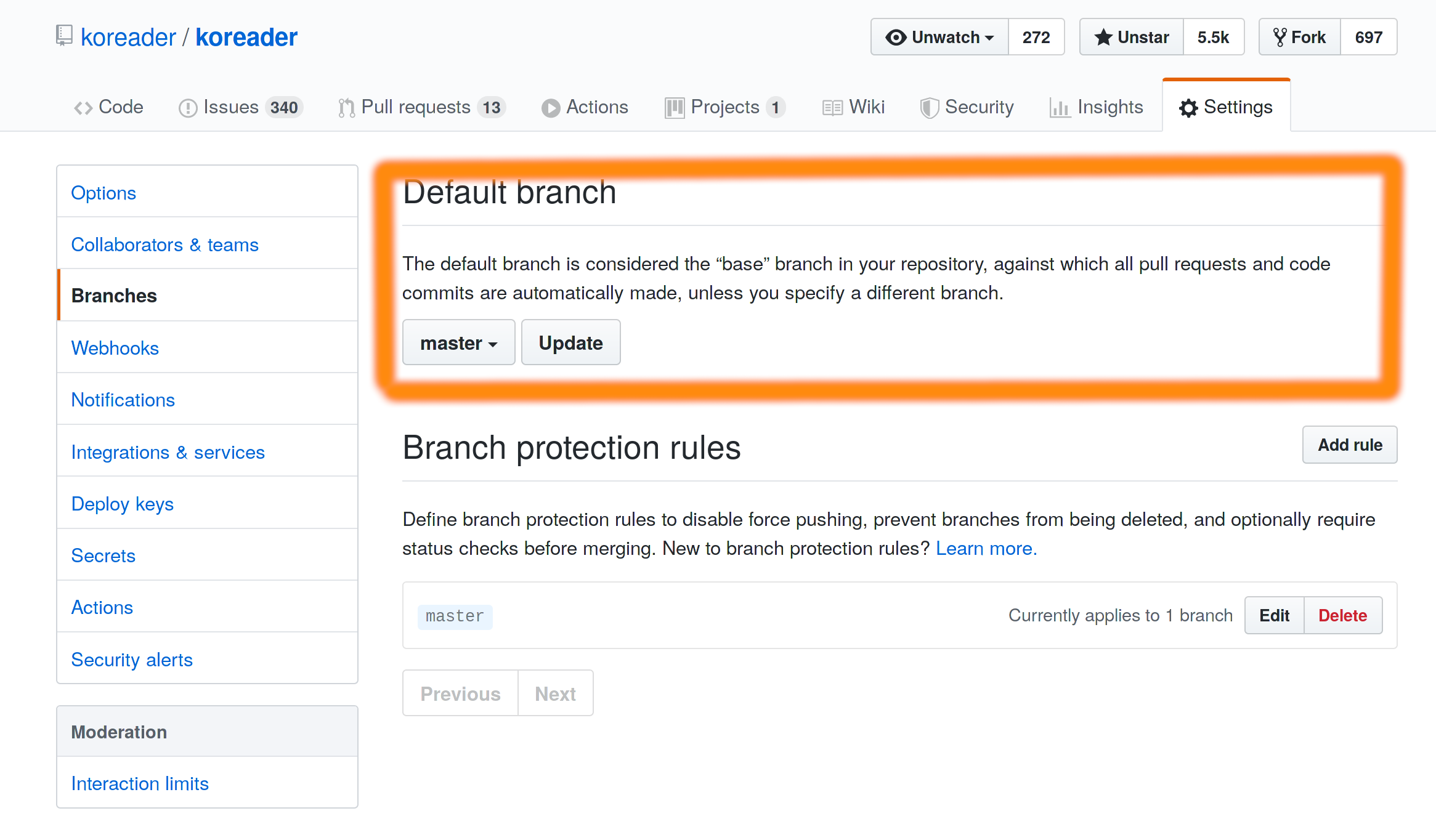The image size is (1436, 840).
Task: Open Deploy keys settings
Action: pyautogui.click(x=207, y=503)
